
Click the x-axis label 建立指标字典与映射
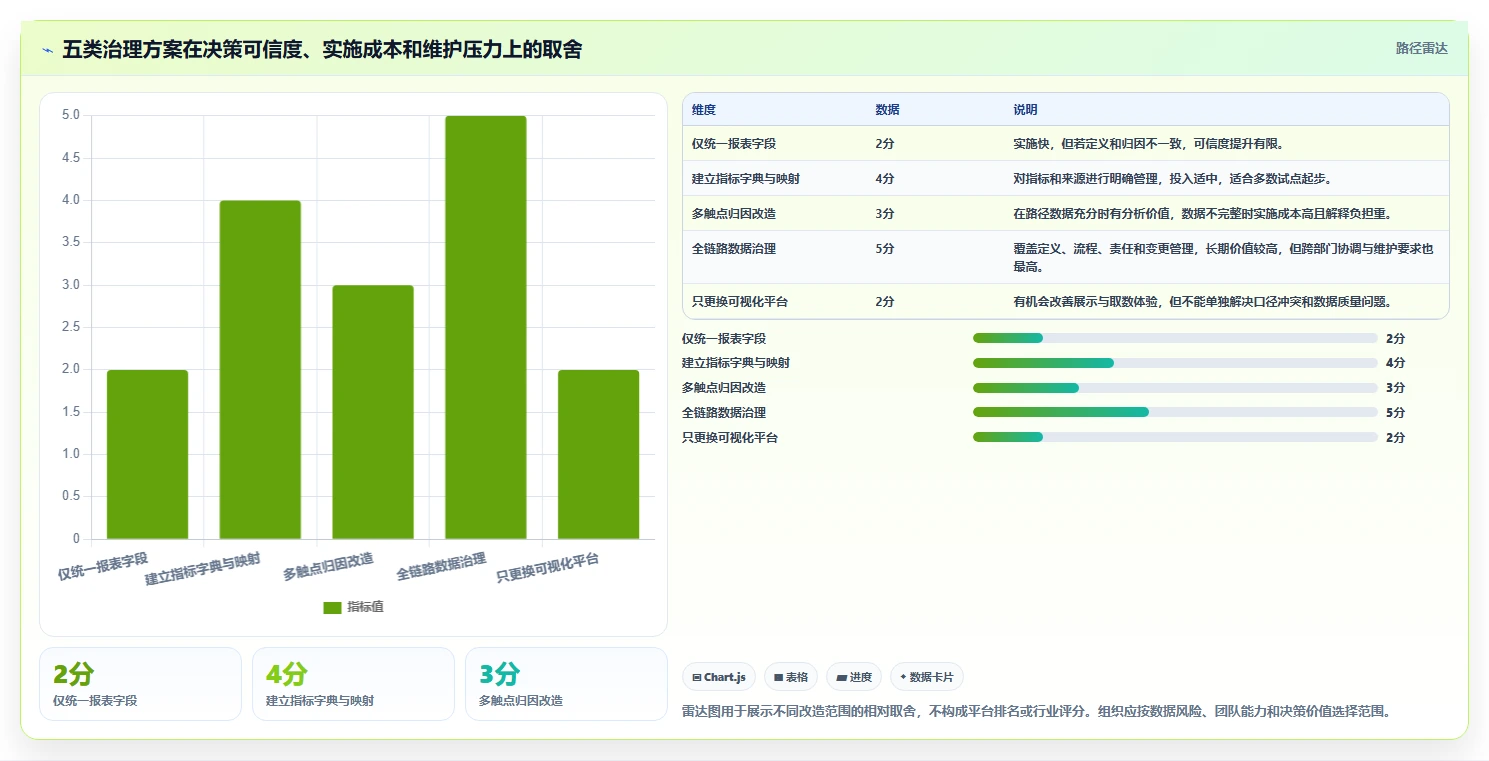point(203,569)
